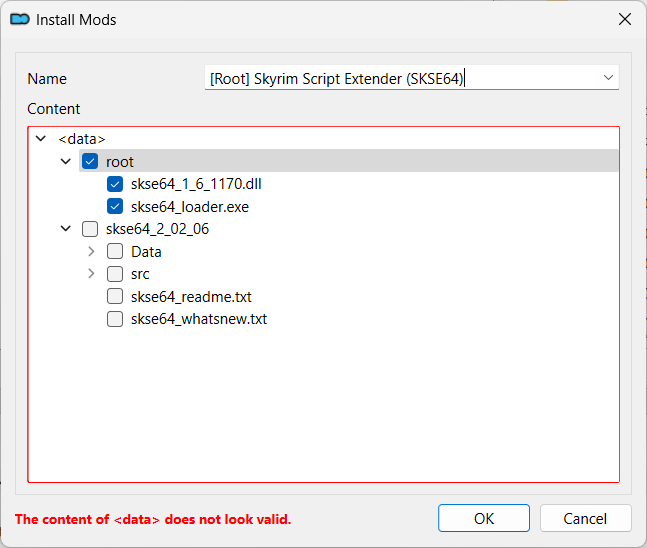Check skse64_readme.txt checkbox
This screenshot has width=647, height=548.
click(x=115, y=297)
